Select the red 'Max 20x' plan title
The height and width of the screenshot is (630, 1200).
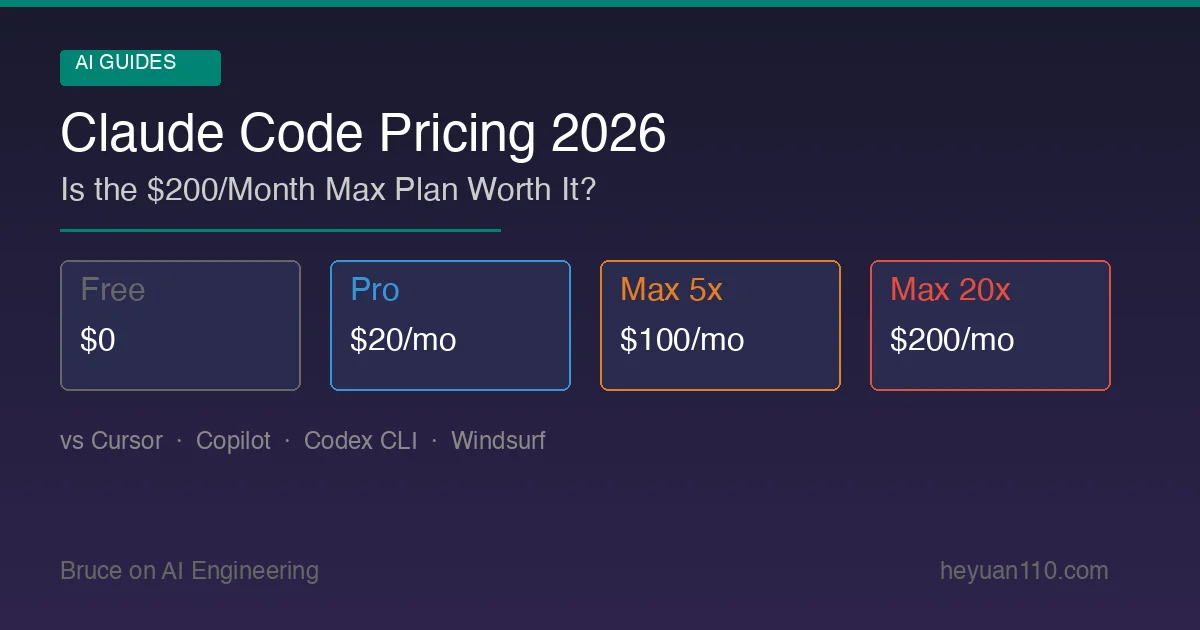950,290
